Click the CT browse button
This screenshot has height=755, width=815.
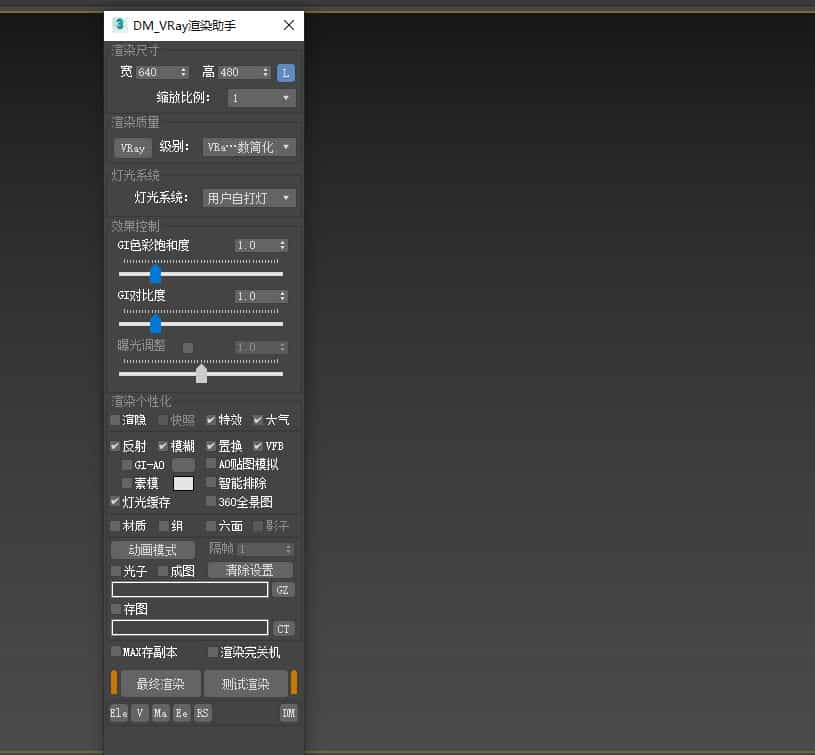pos(283,629)
